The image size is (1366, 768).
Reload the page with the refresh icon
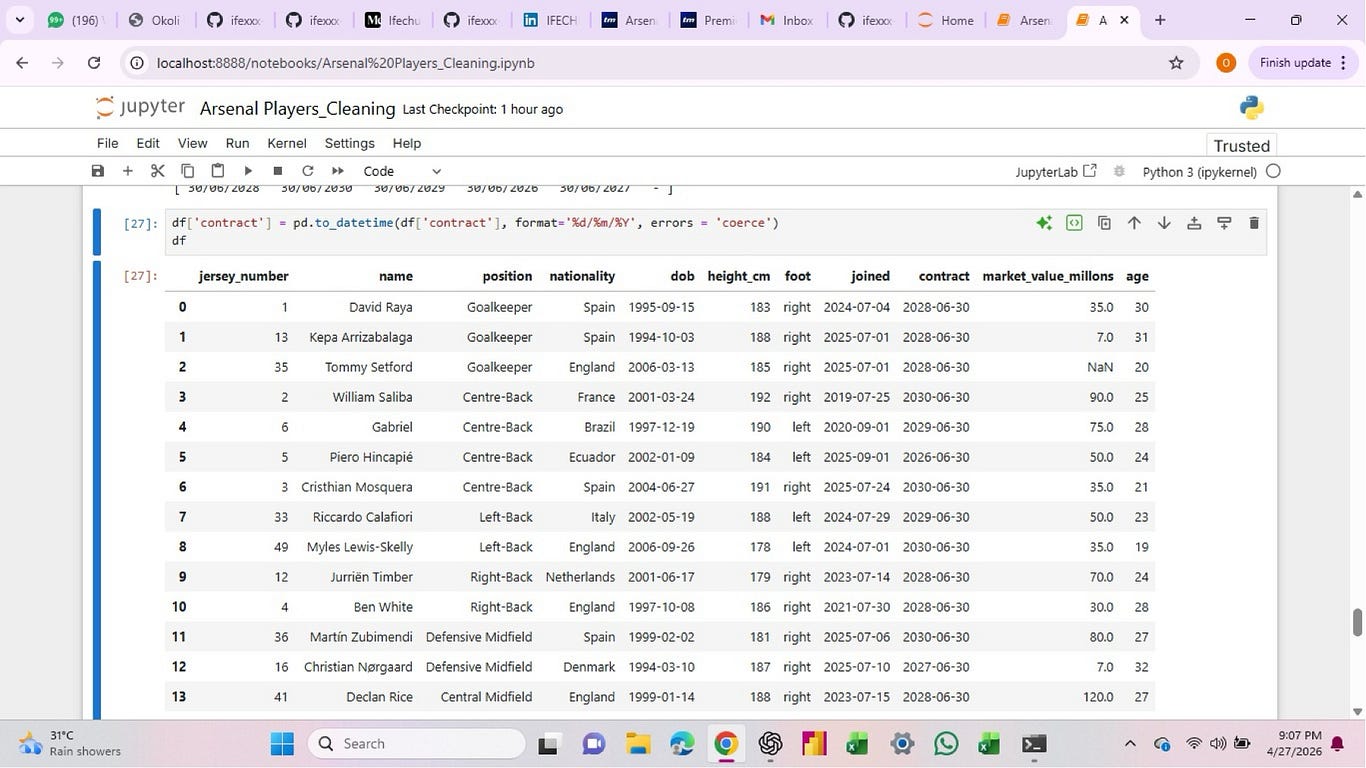coord(94,62)
